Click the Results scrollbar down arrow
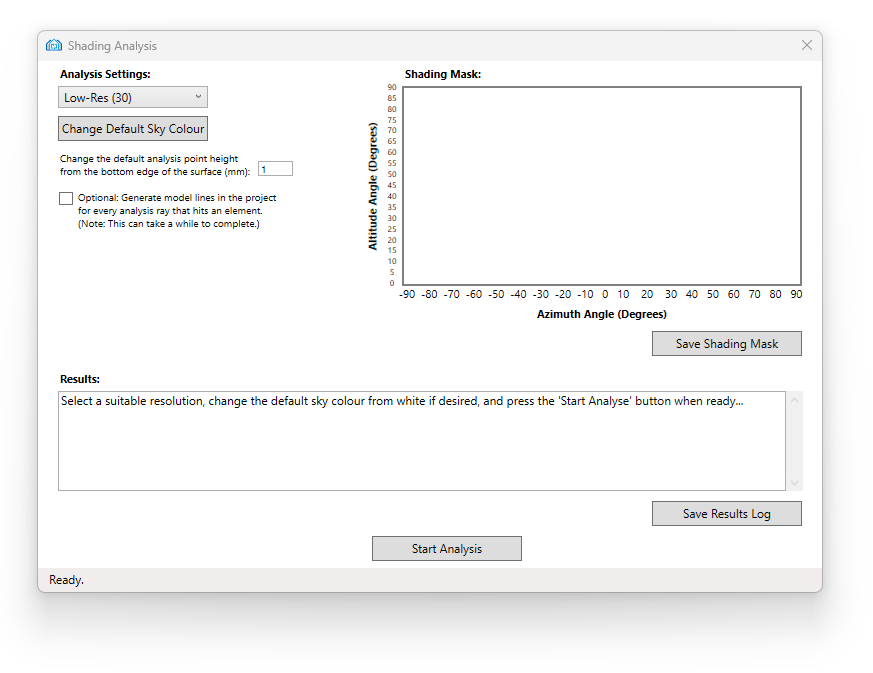873x673 pixels. (794, 483)
